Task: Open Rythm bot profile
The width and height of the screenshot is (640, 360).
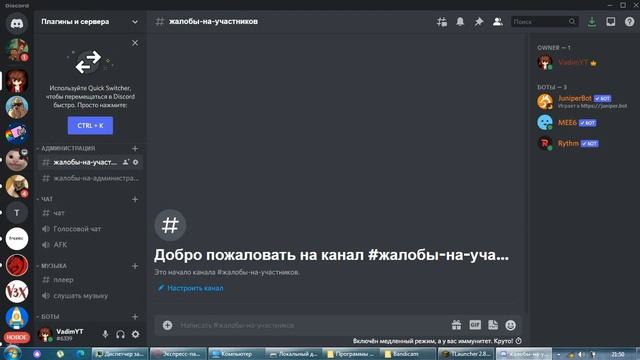Action: (x=584, y=143)
